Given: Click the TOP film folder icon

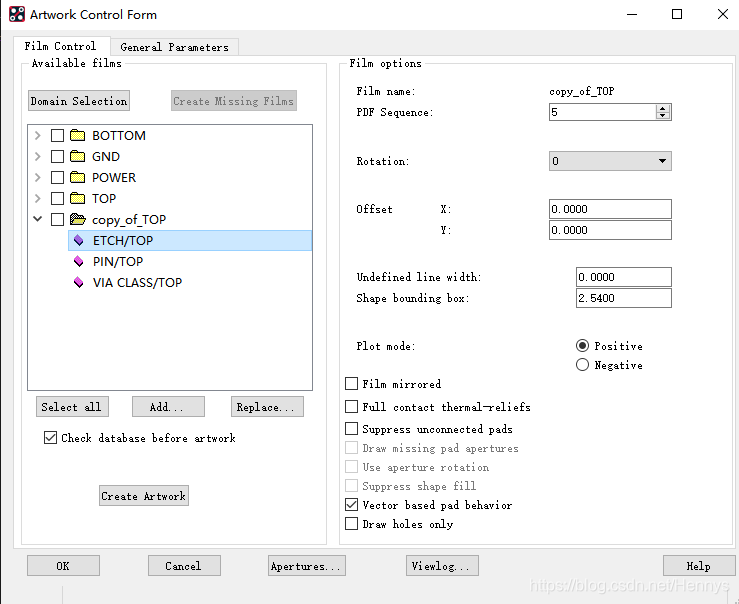Looking at the screenshot, I should click(x=77, y=199).
